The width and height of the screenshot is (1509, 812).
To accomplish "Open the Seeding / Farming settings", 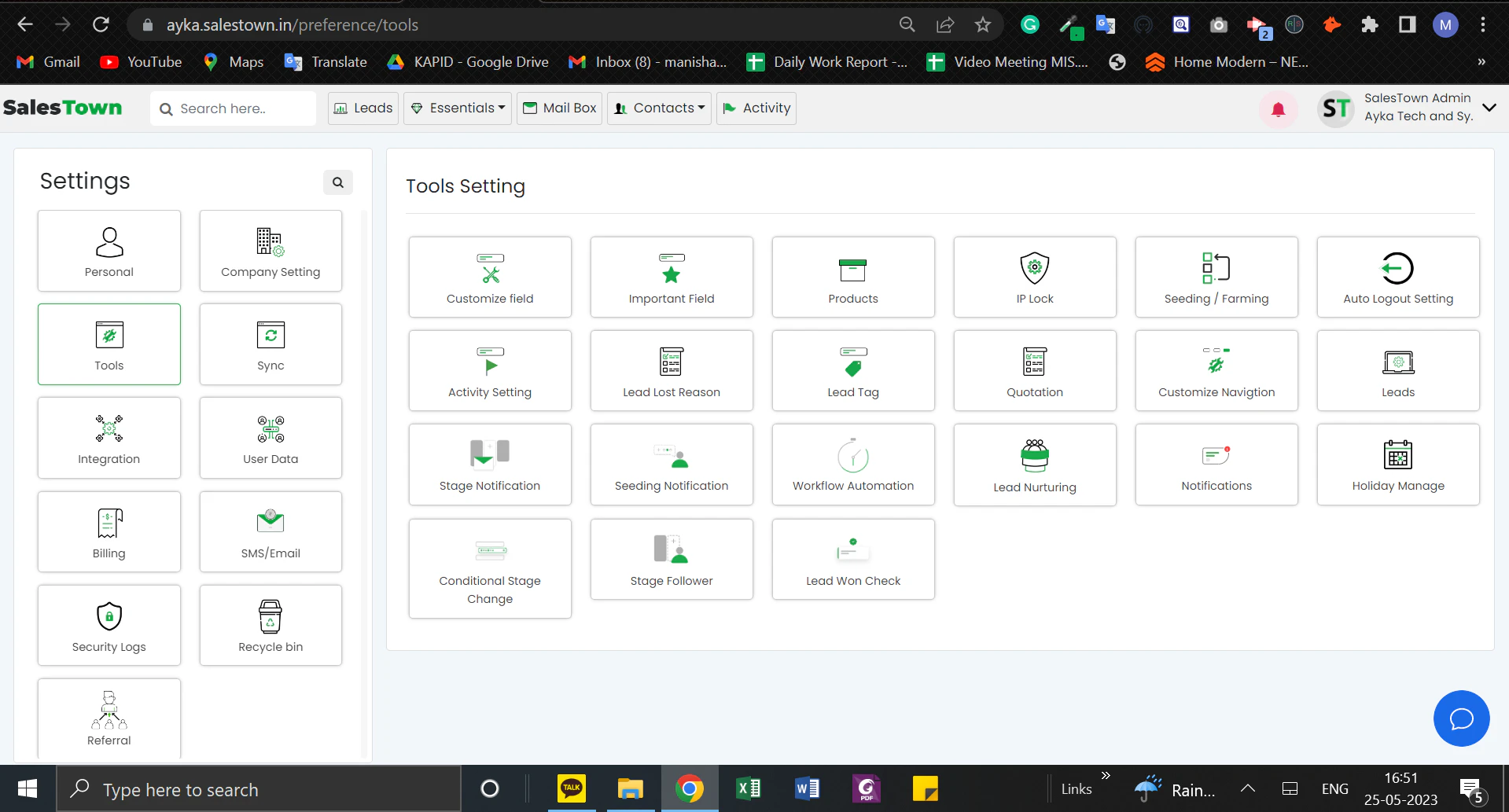I will (1216, 277).
